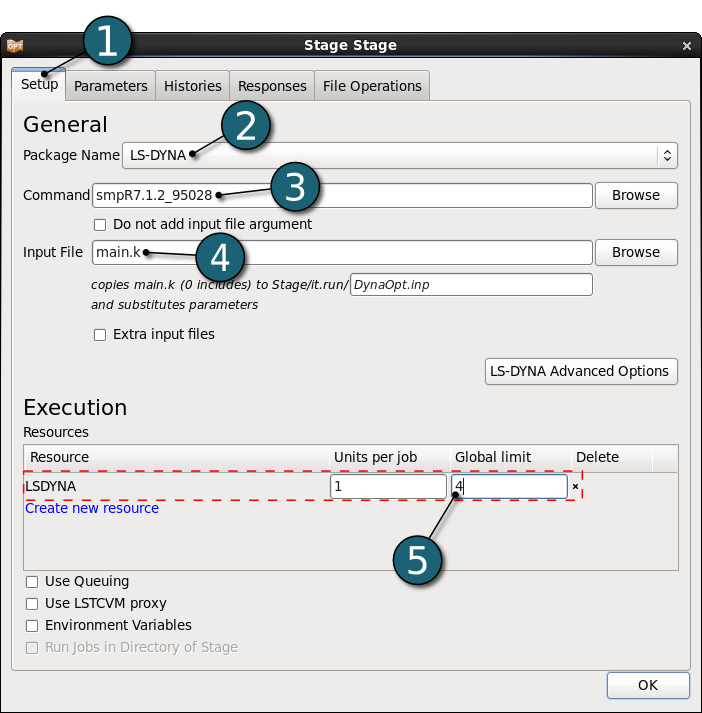Check the Environment Variables box

32,625
